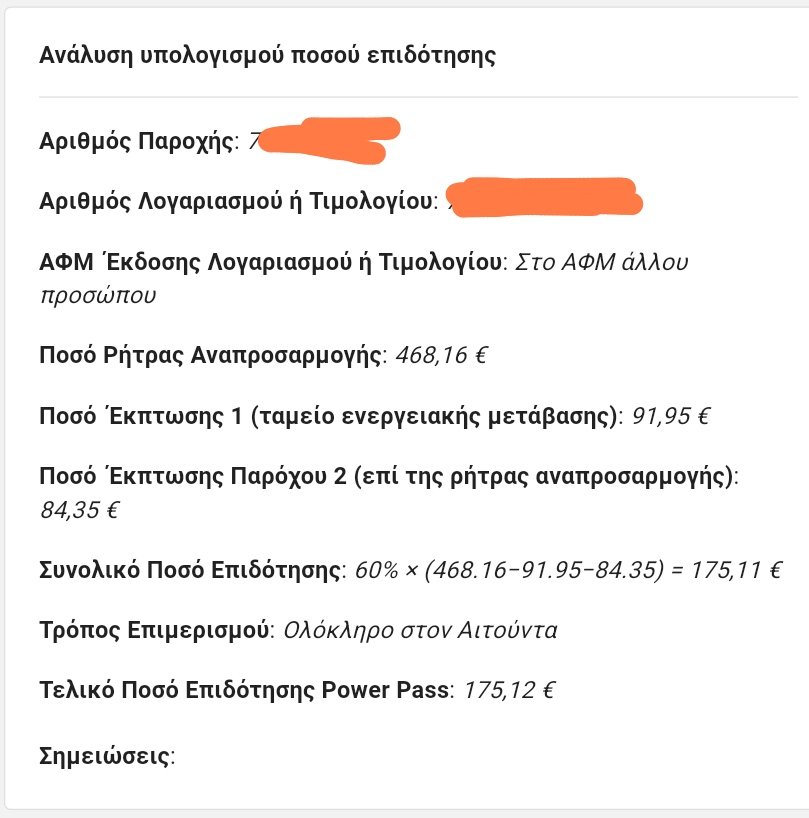Image resolution: width=809 pixels, height=818 pixels.
Task: Click the amount 468,16 €
Action: [441, 356]
